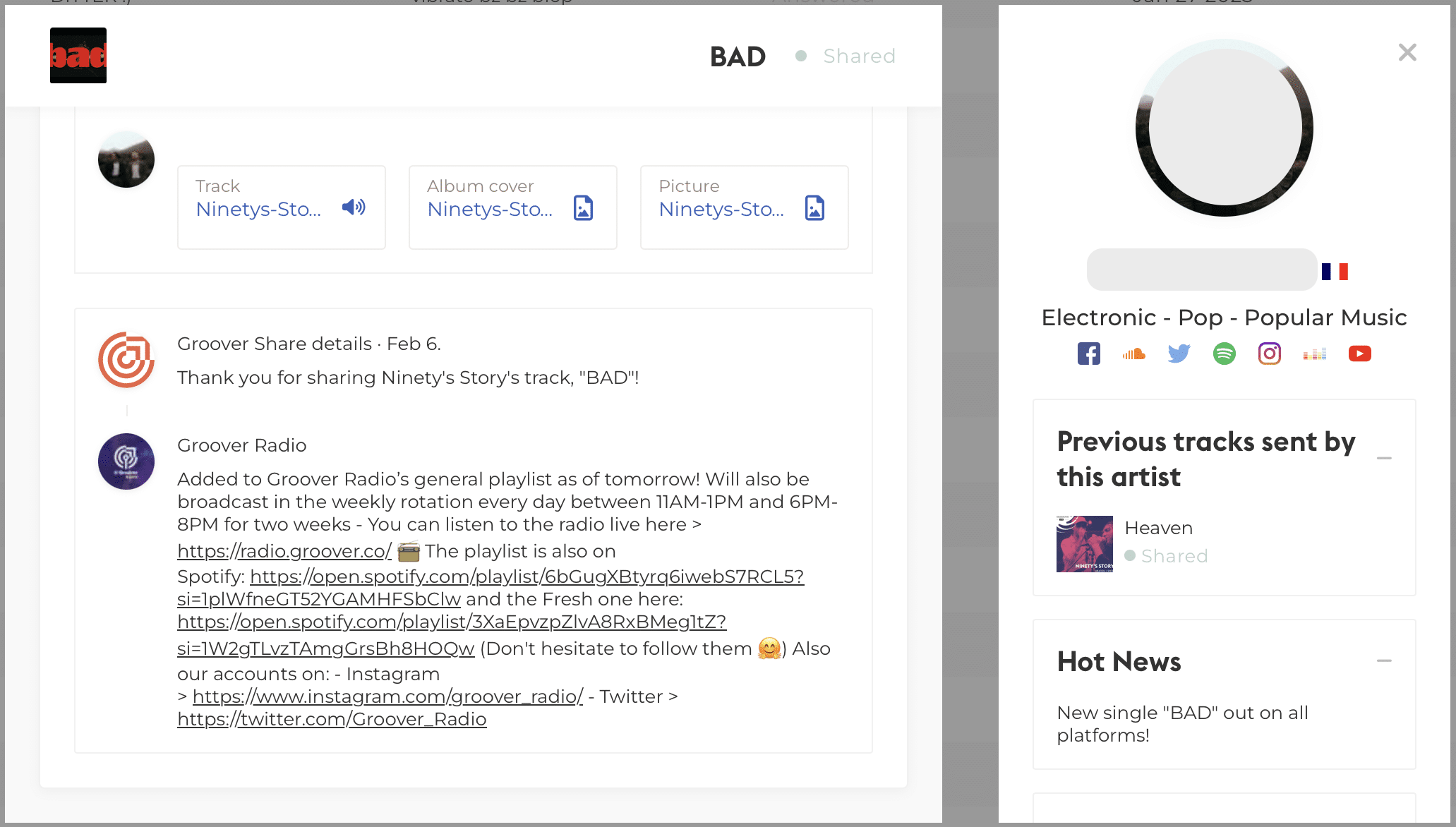Open the Track Ninetys-Sto... file link
Viewport: 1456px width, 827px height.
[258, 210]
